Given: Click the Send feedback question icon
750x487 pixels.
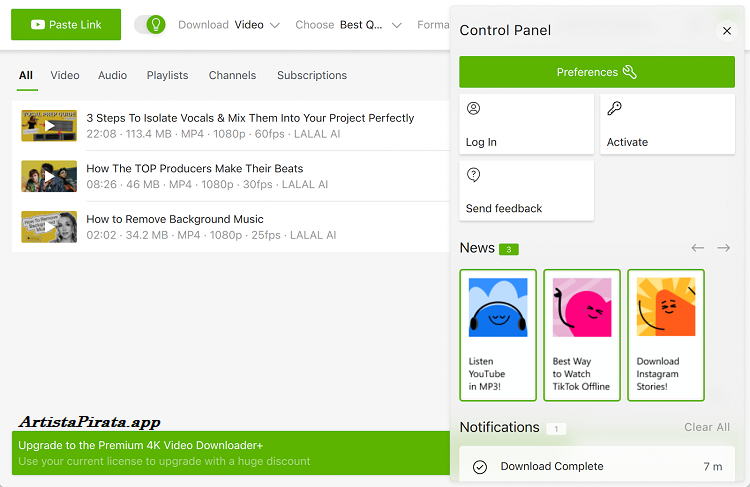Looking at the screenshot, I should (474, 175).
